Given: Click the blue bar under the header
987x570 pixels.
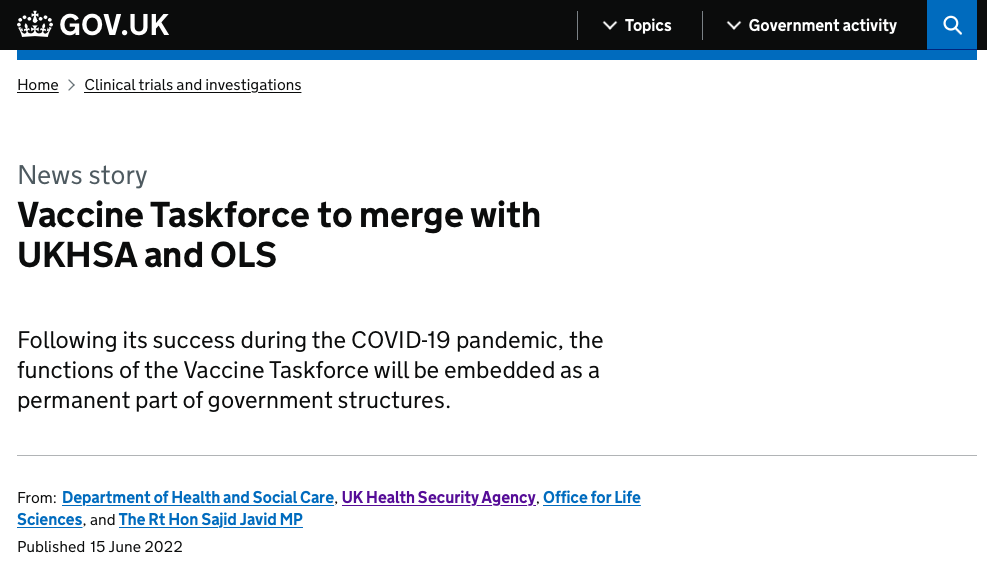Looking at the screenshot, I should click(497, 55).
